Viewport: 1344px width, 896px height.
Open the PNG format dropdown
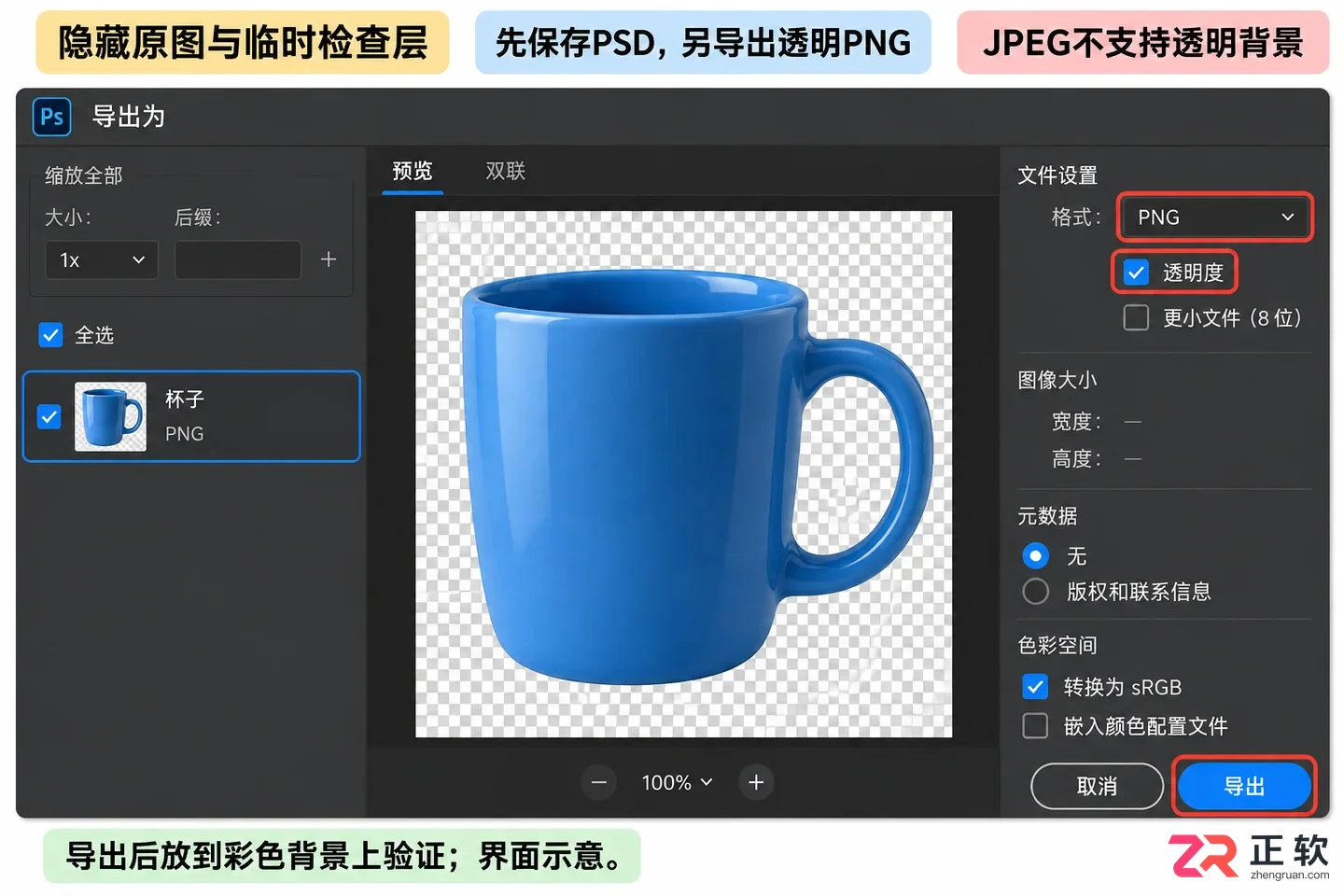[1215, 217]
